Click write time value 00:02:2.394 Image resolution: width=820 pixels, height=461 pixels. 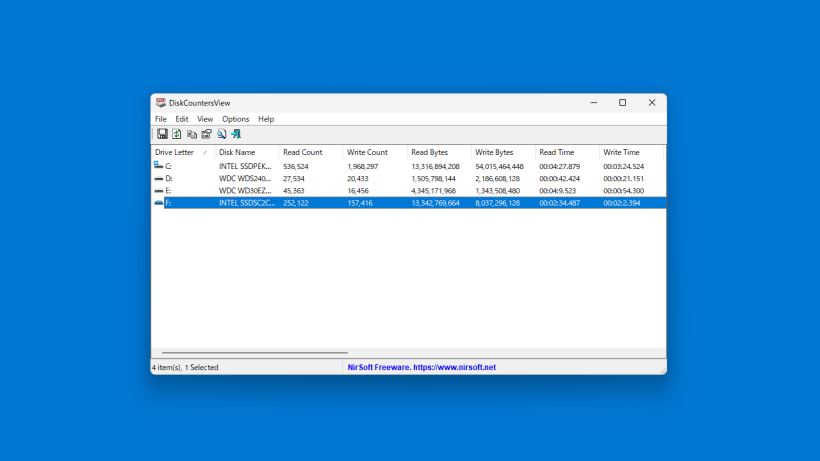(622, 203)
